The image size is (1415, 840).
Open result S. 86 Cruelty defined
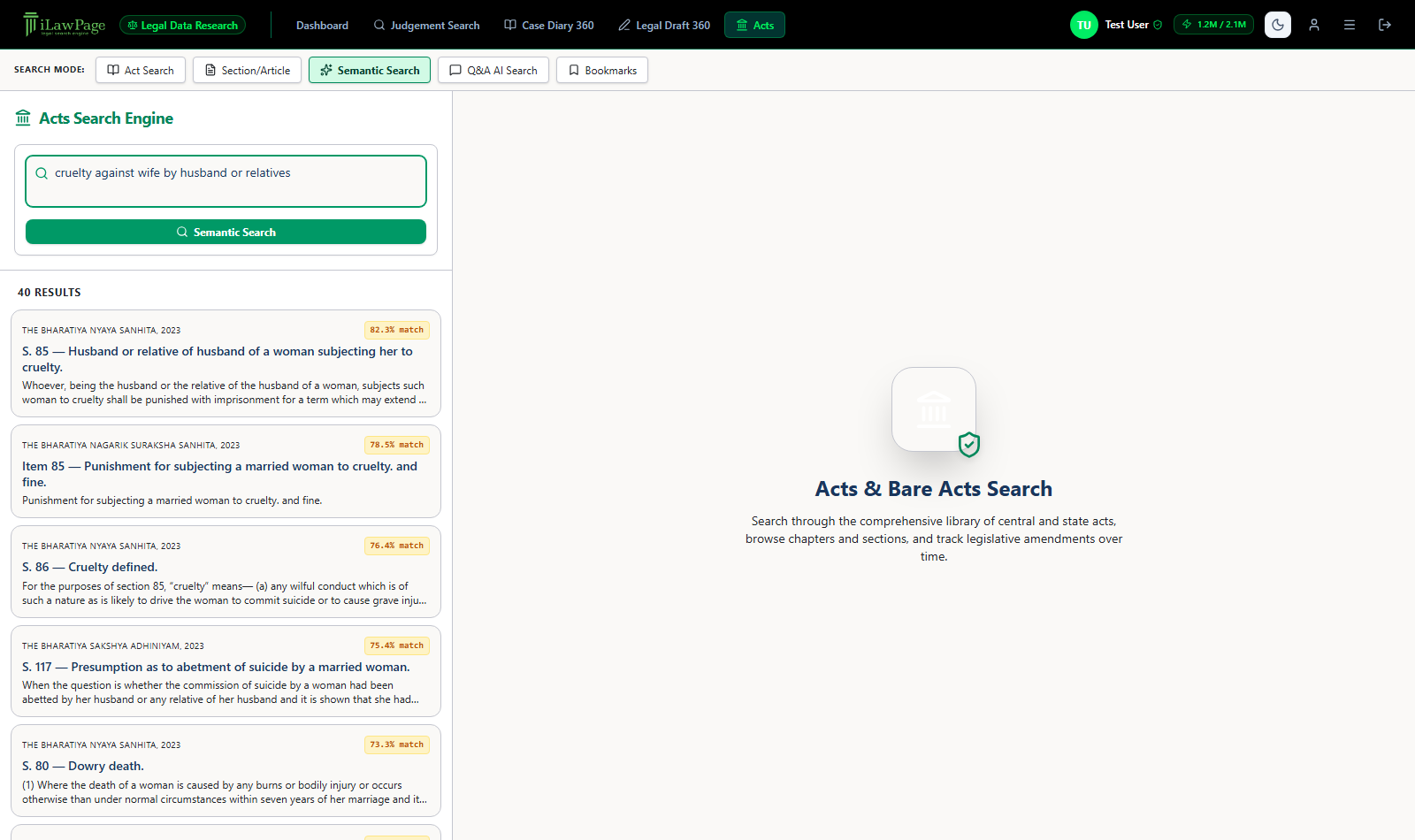(226, 571)
